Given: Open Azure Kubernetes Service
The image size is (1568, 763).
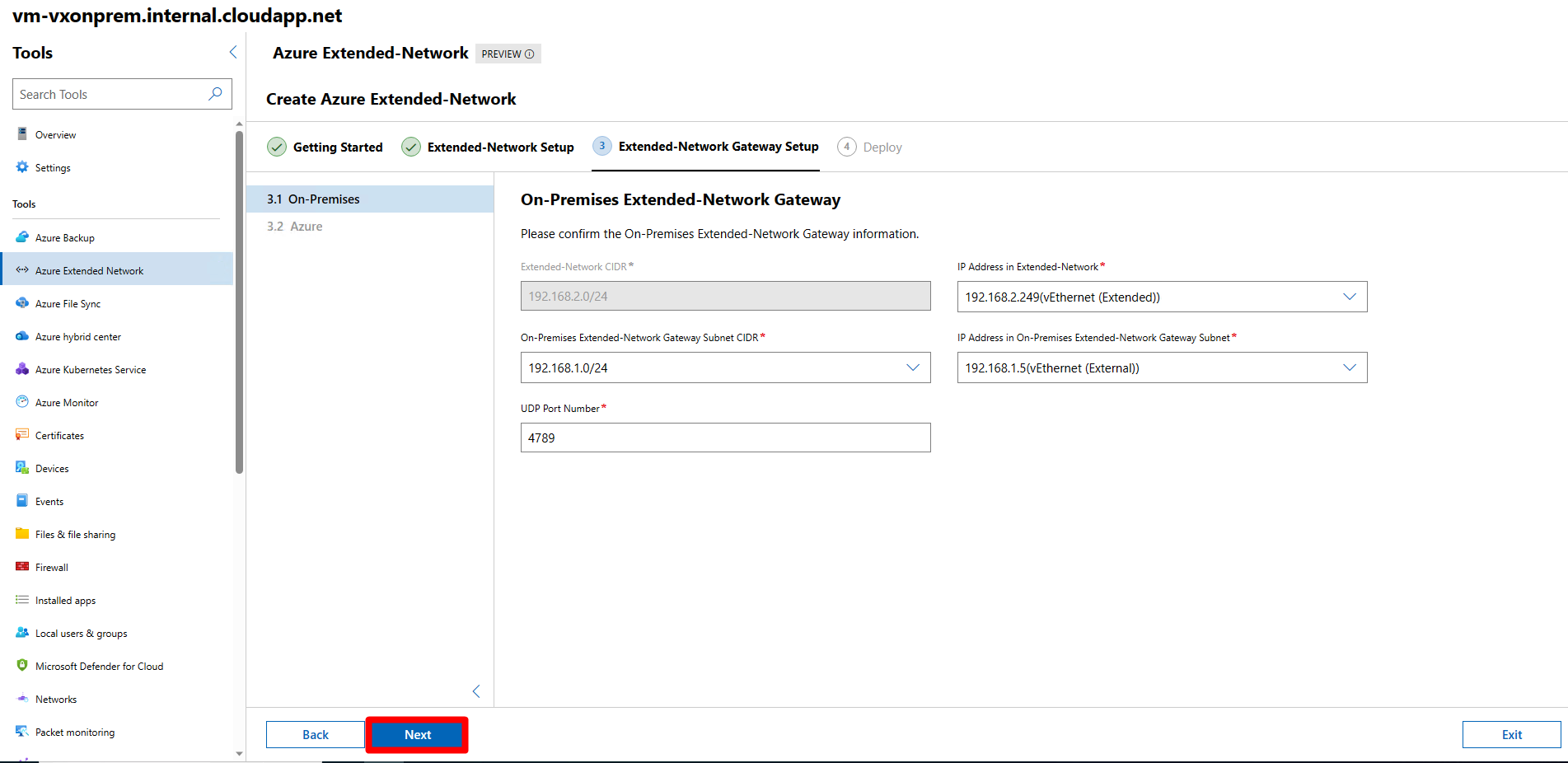Looking at the screenshot, I should click(91, 369).
